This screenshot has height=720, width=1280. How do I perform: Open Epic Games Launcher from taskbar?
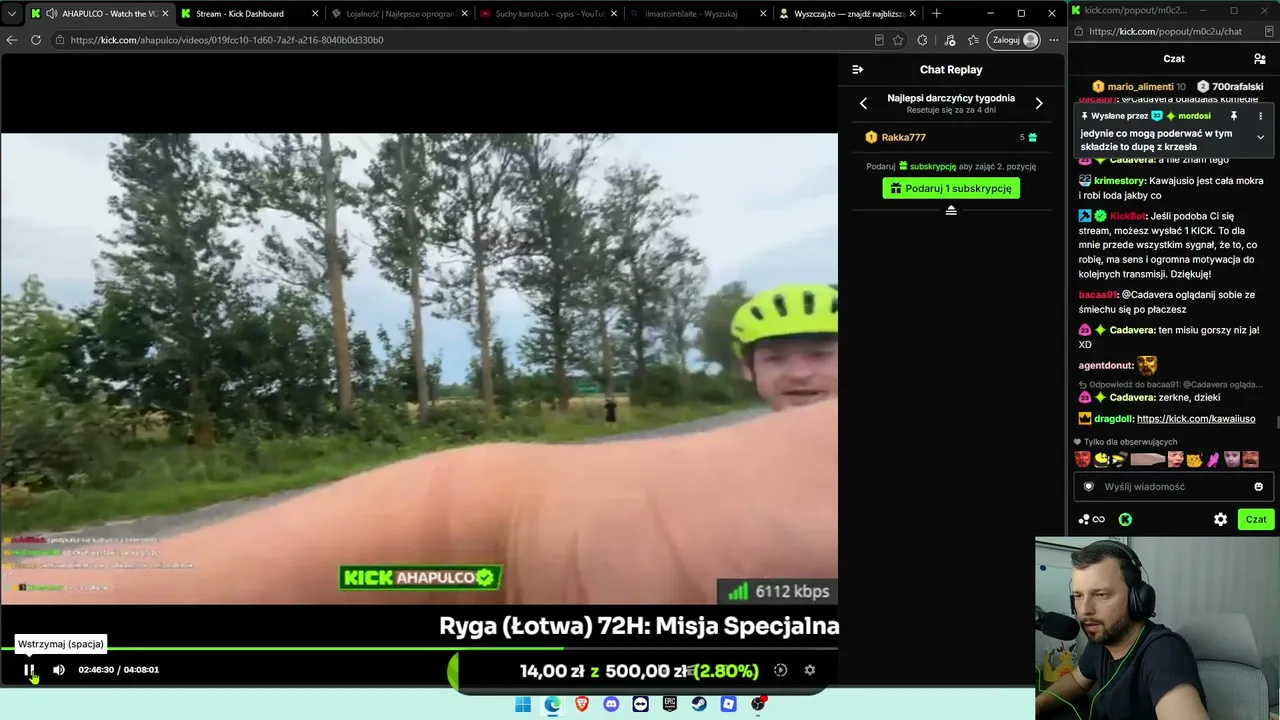tap(670, 704)
